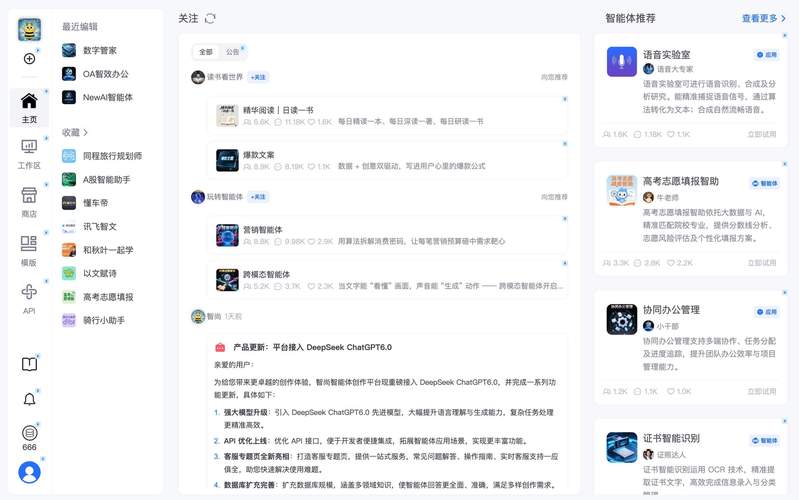The width and height of the screenshot is (799, 500).
Task: Open the 营销智能体 thumbnail
Action: pos(227,235)
